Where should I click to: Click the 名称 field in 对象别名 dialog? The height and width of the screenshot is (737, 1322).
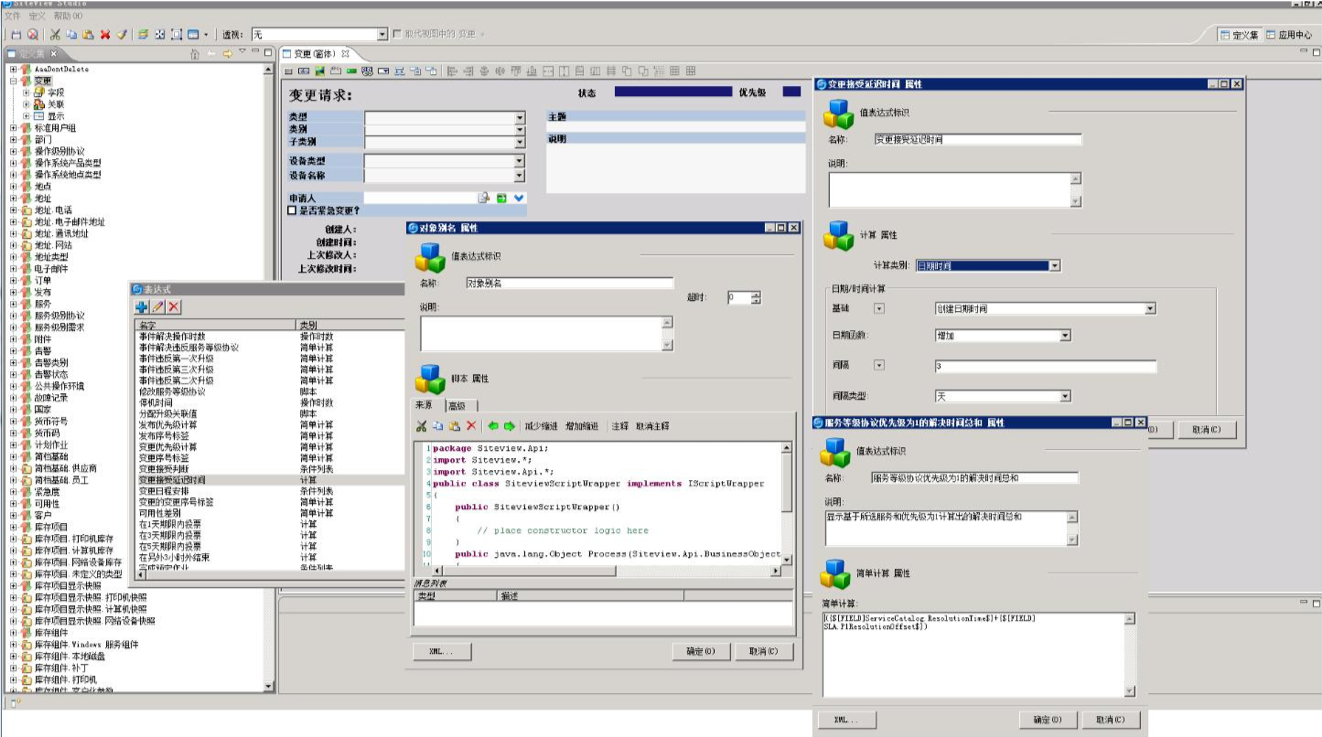tap(569, 283)
